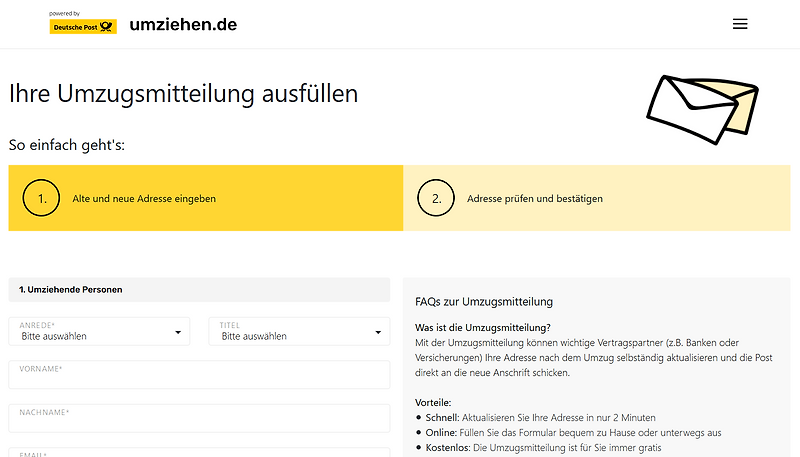Click the '1. Umziehende Personen' section header

199,290
